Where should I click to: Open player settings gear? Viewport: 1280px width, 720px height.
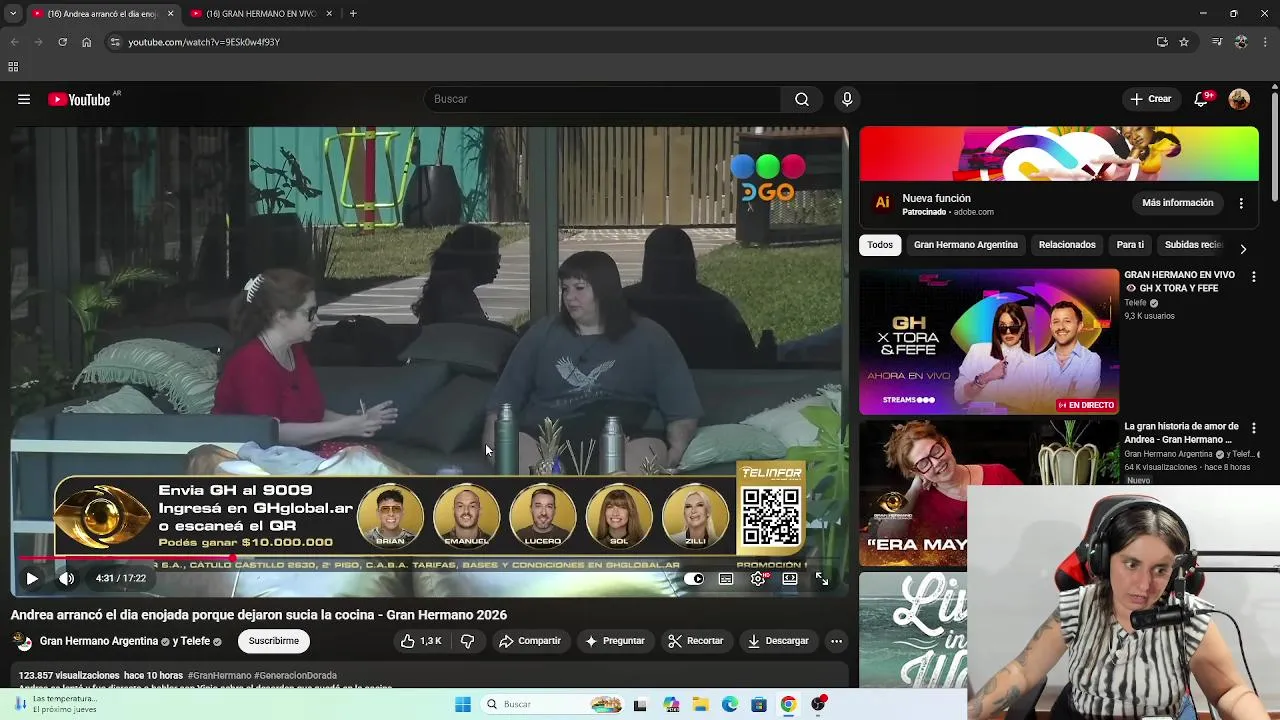tap(759, 578)
